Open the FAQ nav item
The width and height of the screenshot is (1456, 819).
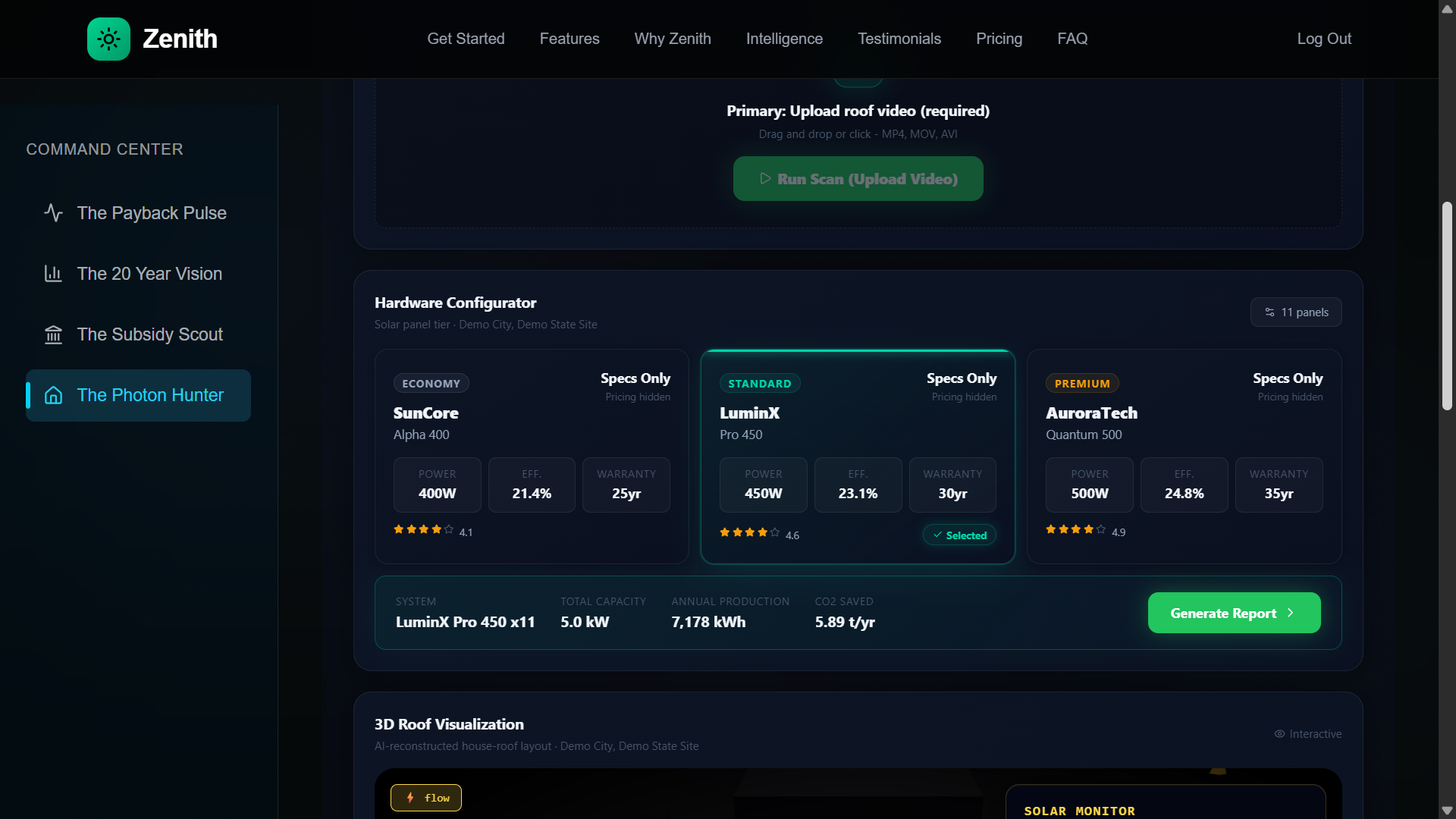point(1072,39)
